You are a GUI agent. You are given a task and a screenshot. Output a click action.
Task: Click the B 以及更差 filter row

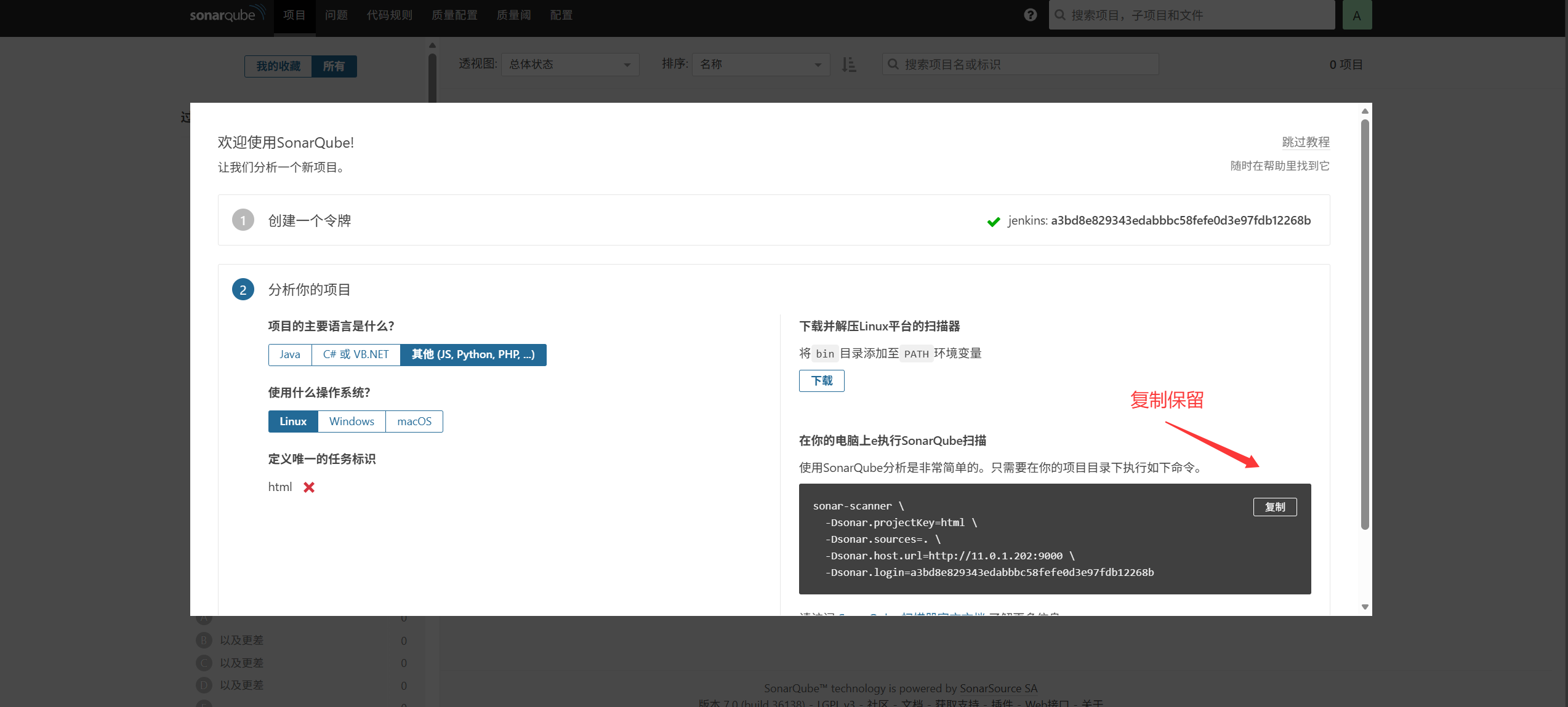[x=302, y=641]
